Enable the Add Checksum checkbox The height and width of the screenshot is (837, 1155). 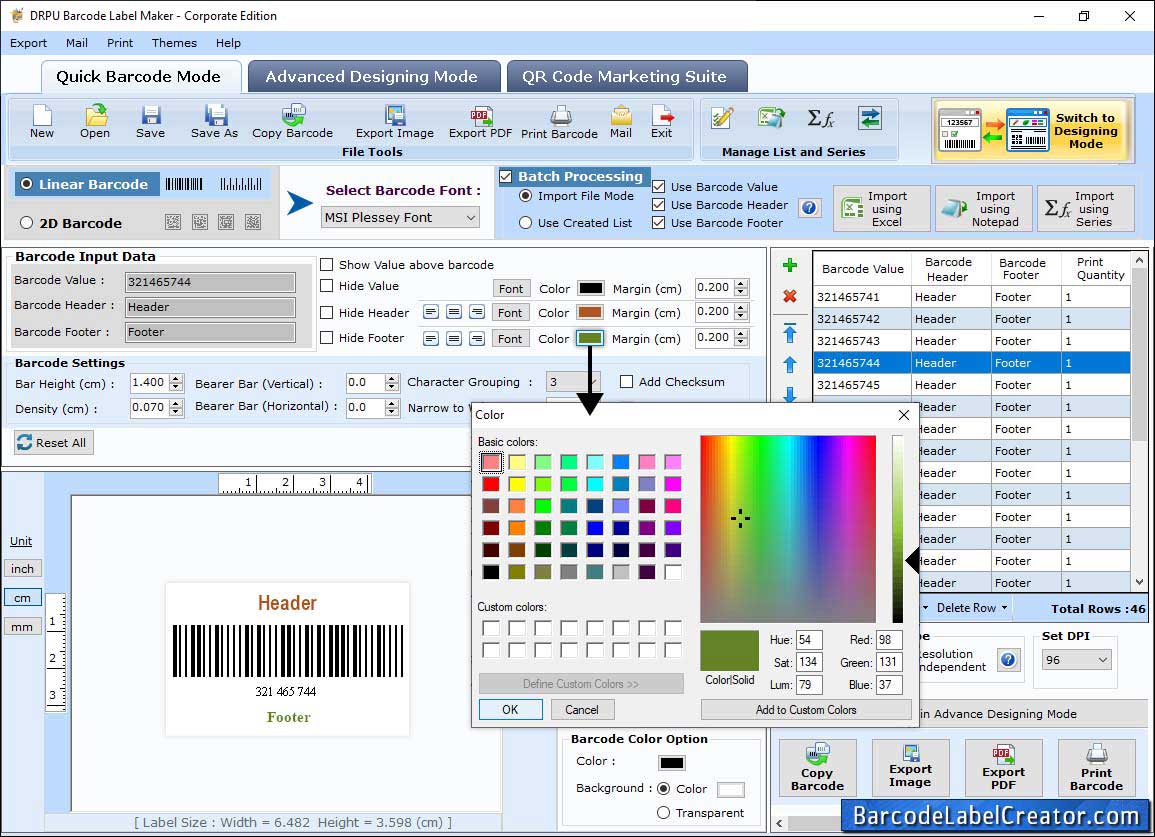click(626, 382)
